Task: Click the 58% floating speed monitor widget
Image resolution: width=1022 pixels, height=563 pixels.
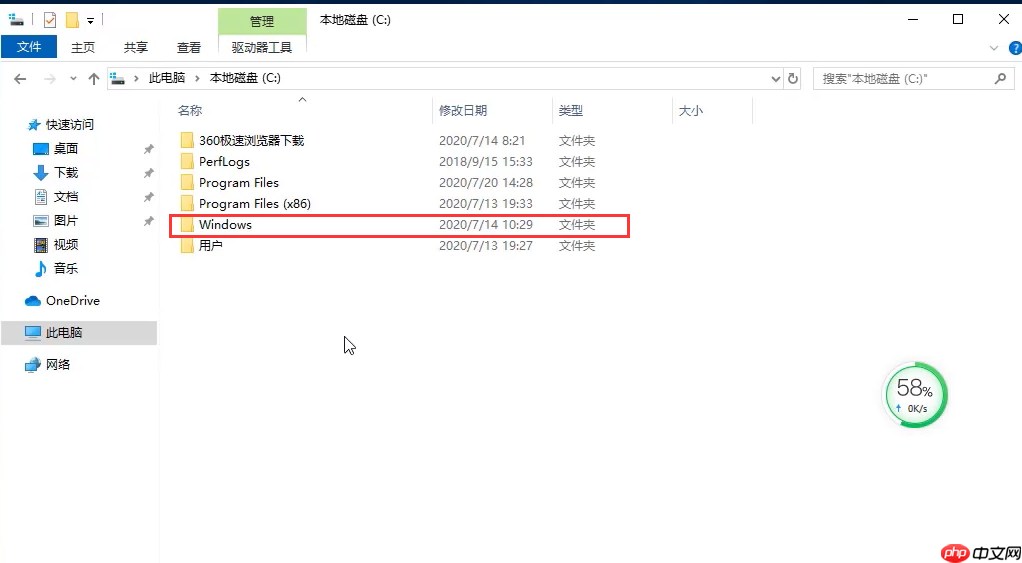Action: [x=914, y=396]
